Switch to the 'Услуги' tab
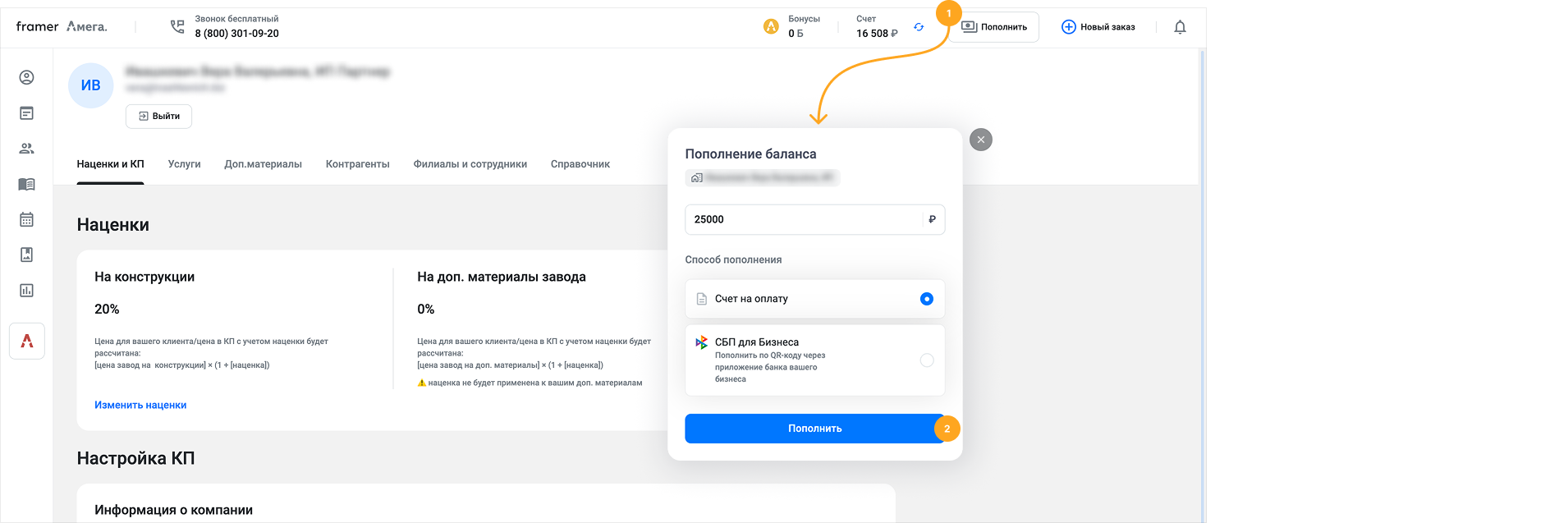The height and width of the screenshot is (523, 1568). pyautogui.click(x=184, y=164)
